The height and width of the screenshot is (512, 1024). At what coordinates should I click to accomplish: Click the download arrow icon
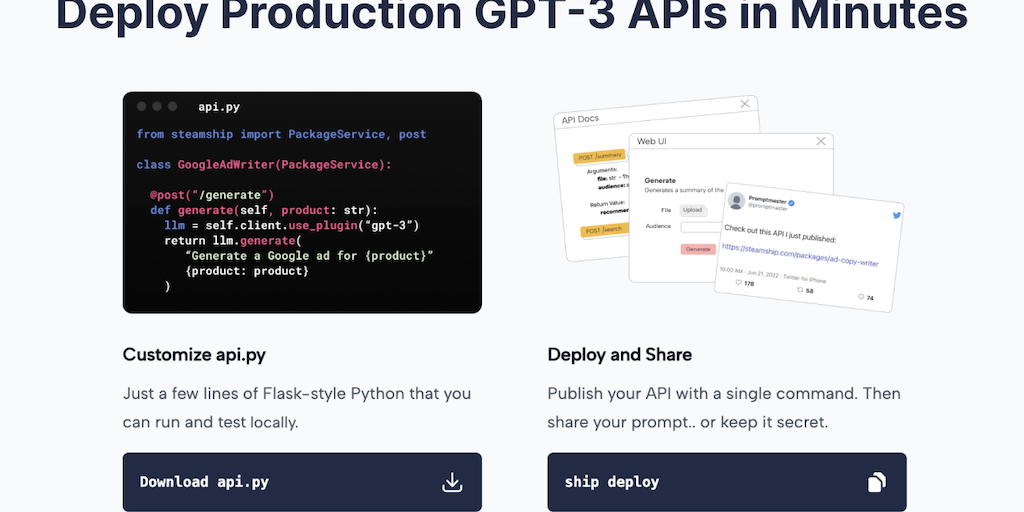[x=452, y=483]
